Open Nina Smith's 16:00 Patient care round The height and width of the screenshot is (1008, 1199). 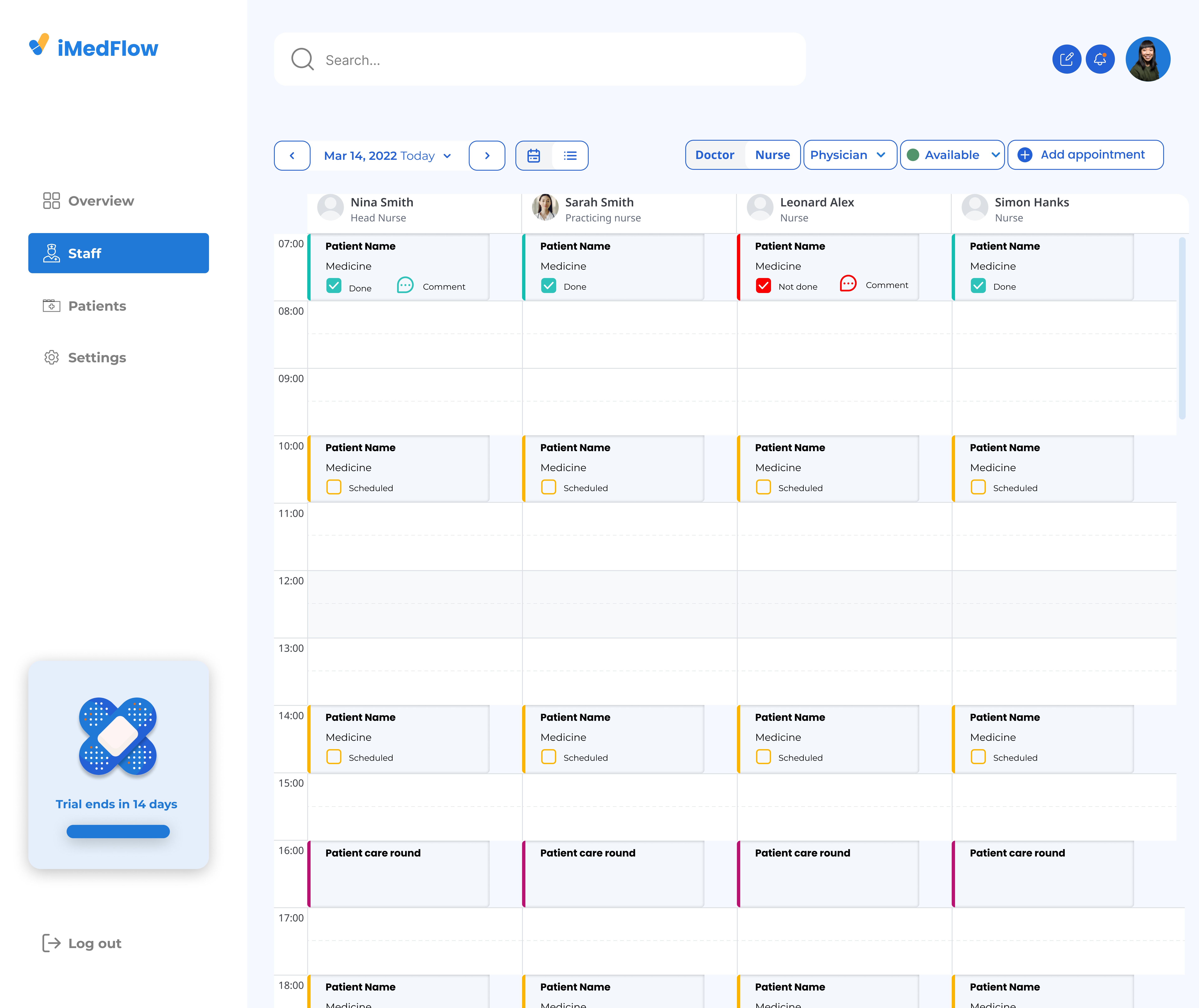click(399, 874)
